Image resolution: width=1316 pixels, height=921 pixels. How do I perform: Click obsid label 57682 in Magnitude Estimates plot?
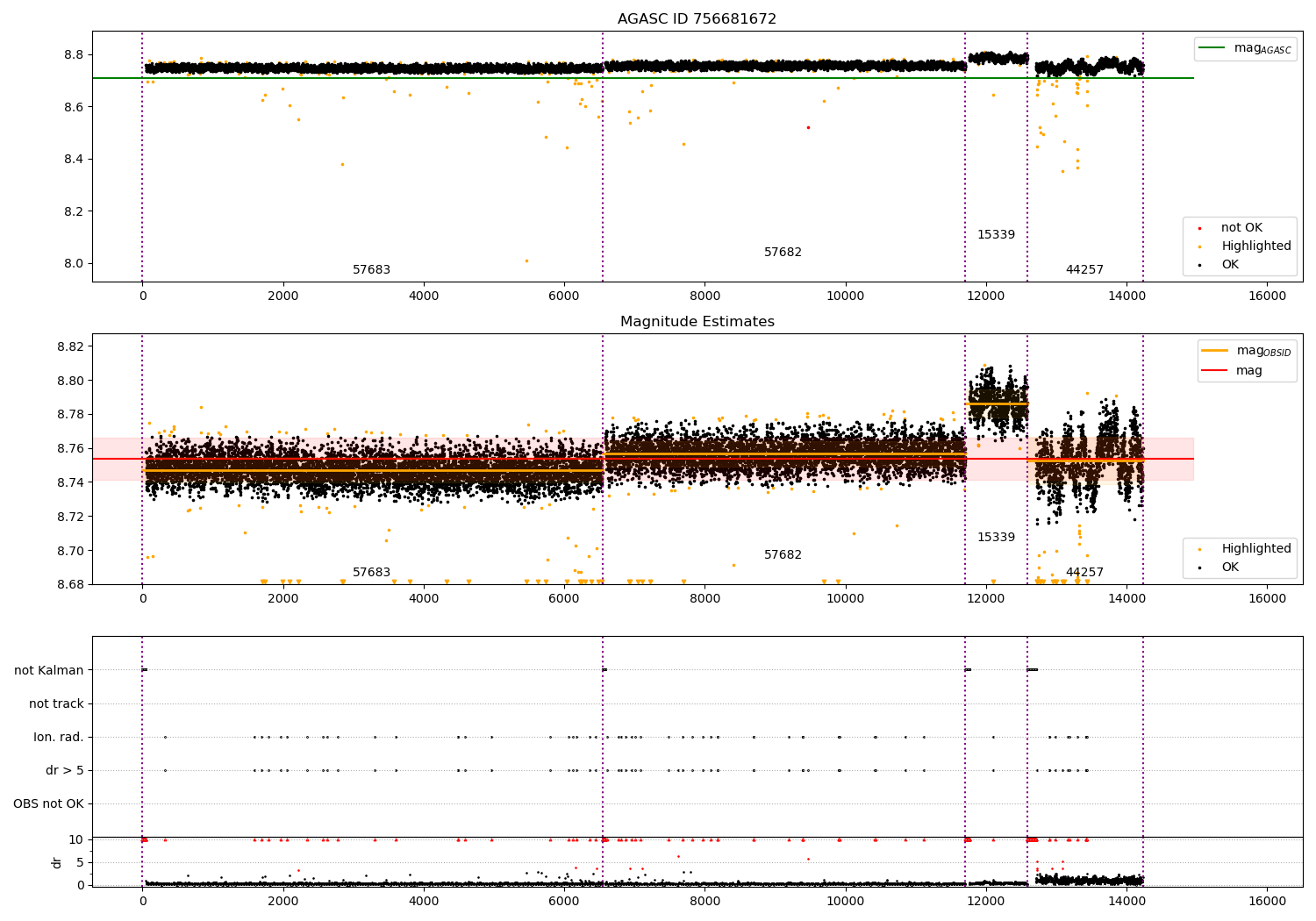pyautogui.click(x=783, y=554)
